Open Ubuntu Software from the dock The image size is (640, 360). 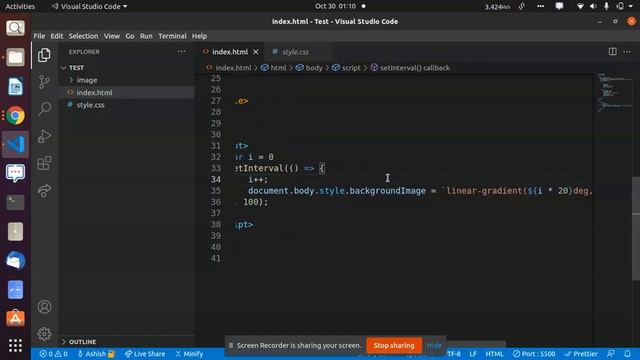point(16,318)
